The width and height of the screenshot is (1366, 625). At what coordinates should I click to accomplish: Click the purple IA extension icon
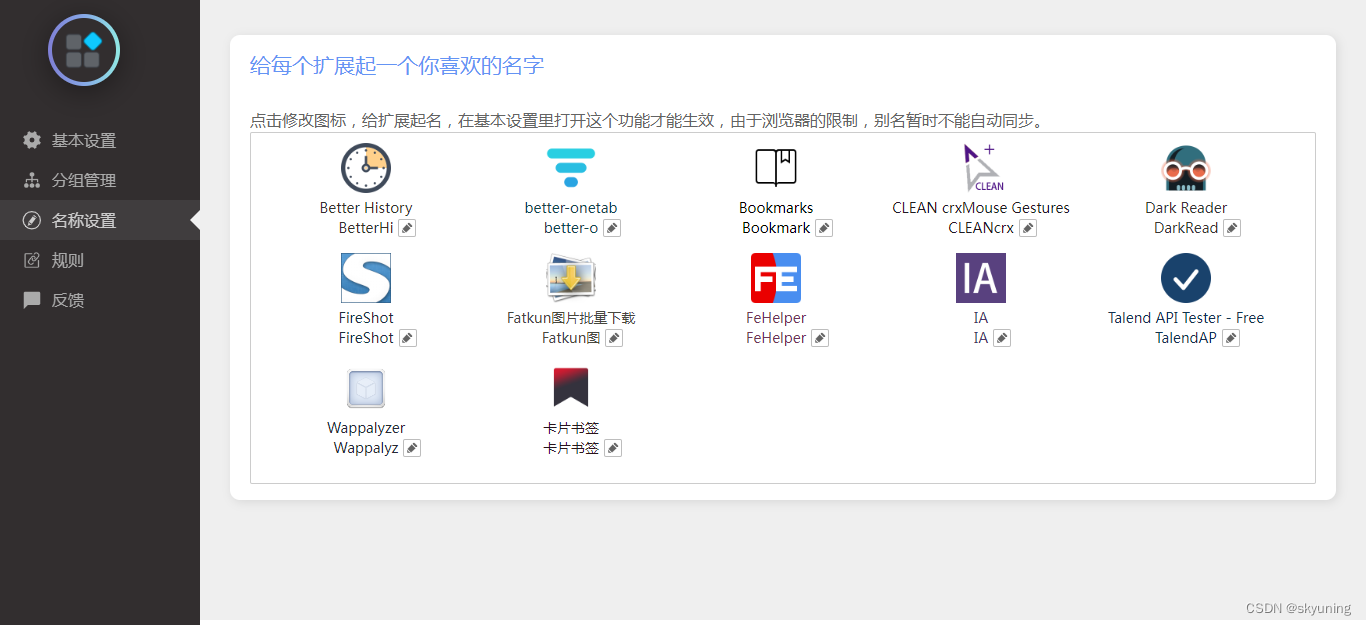coord(981,278)
